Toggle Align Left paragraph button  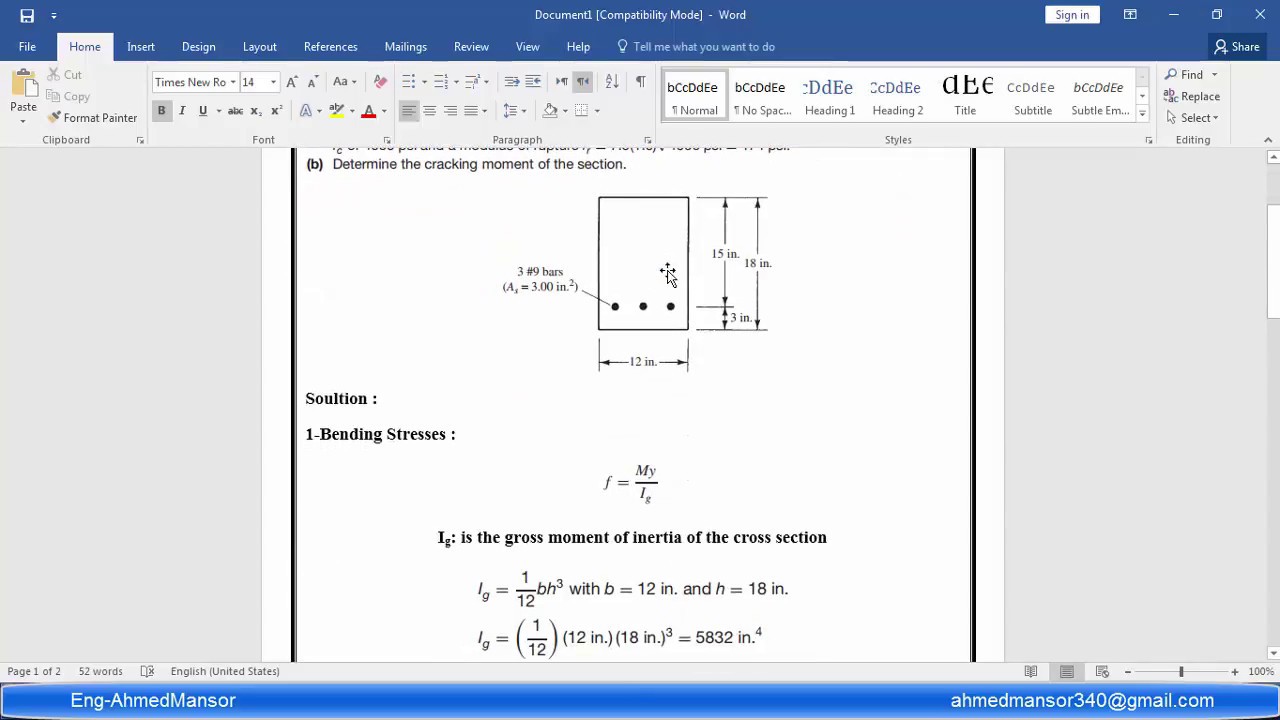(x=408, y=111)
